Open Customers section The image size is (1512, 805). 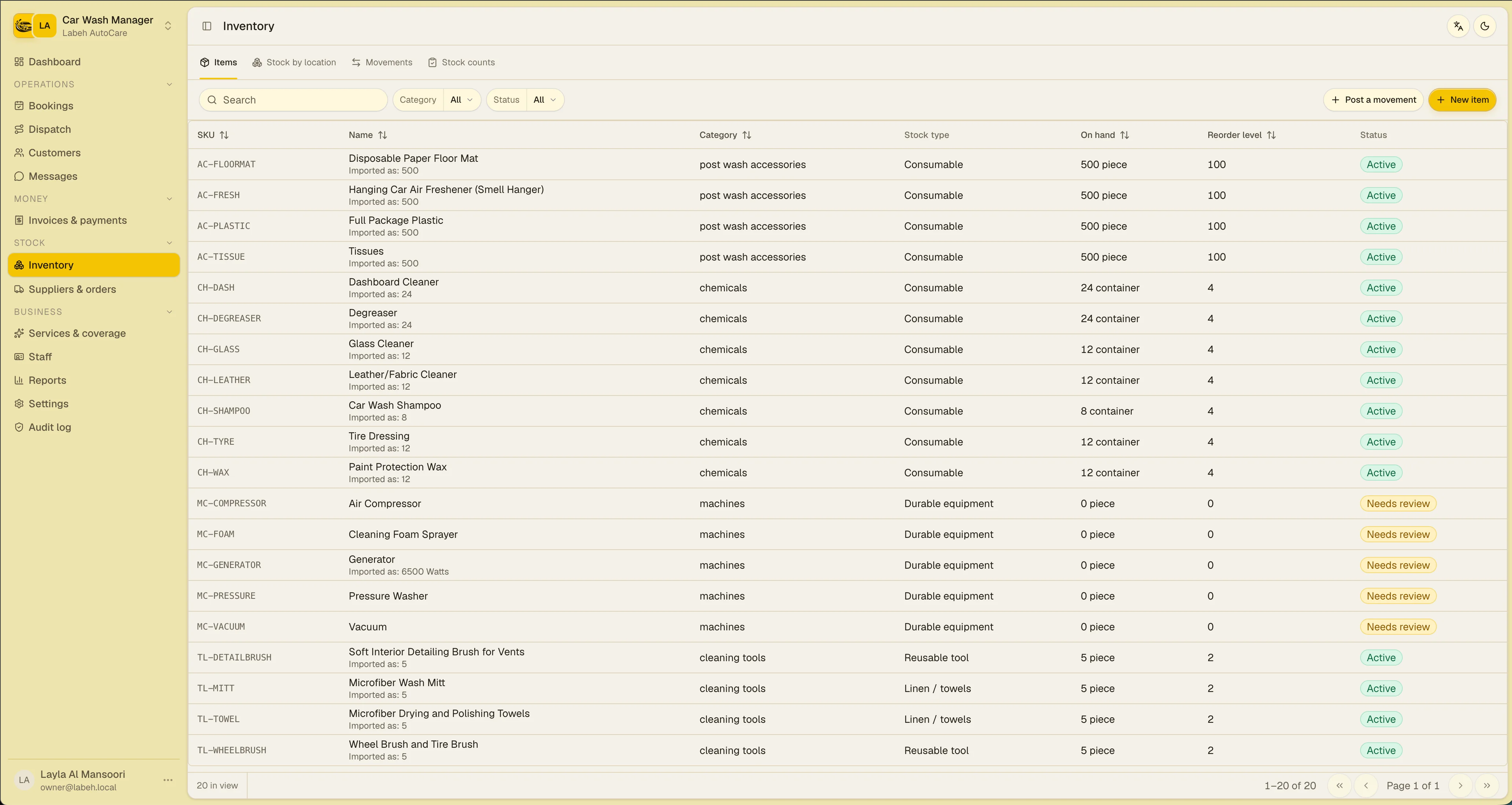pyautogui.click(x=94, y=153)
